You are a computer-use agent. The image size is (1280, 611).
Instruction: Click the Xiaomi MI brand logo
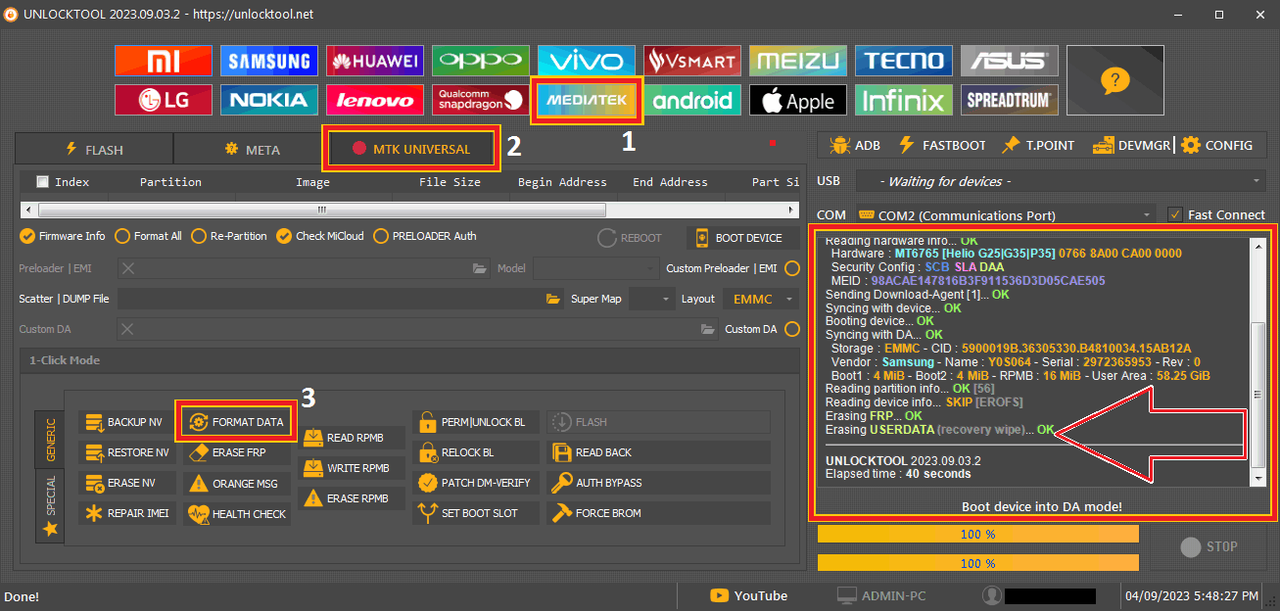(x=163, y=61)
